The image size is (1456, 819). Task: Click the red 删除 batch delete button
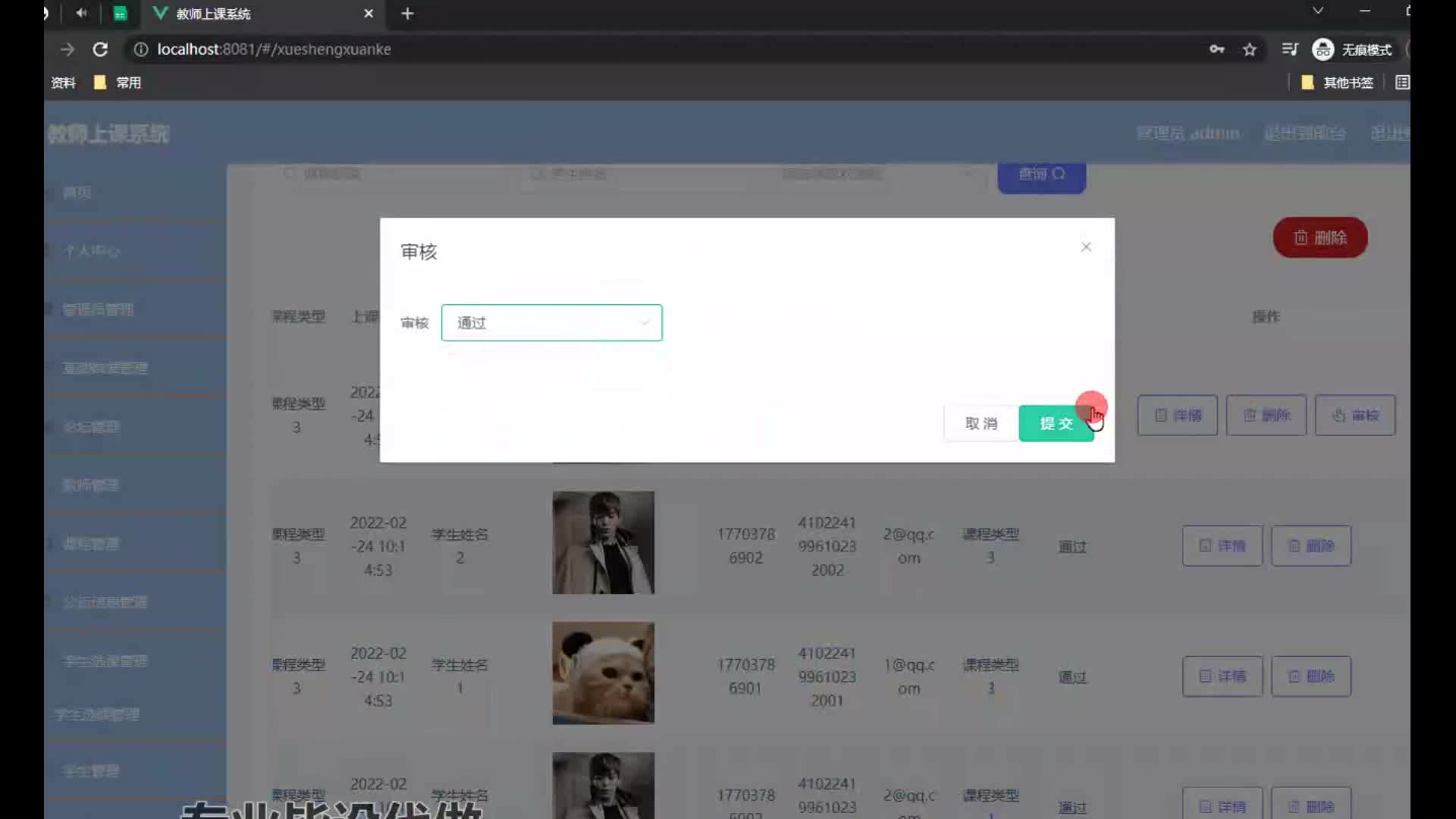[1320, 237]
